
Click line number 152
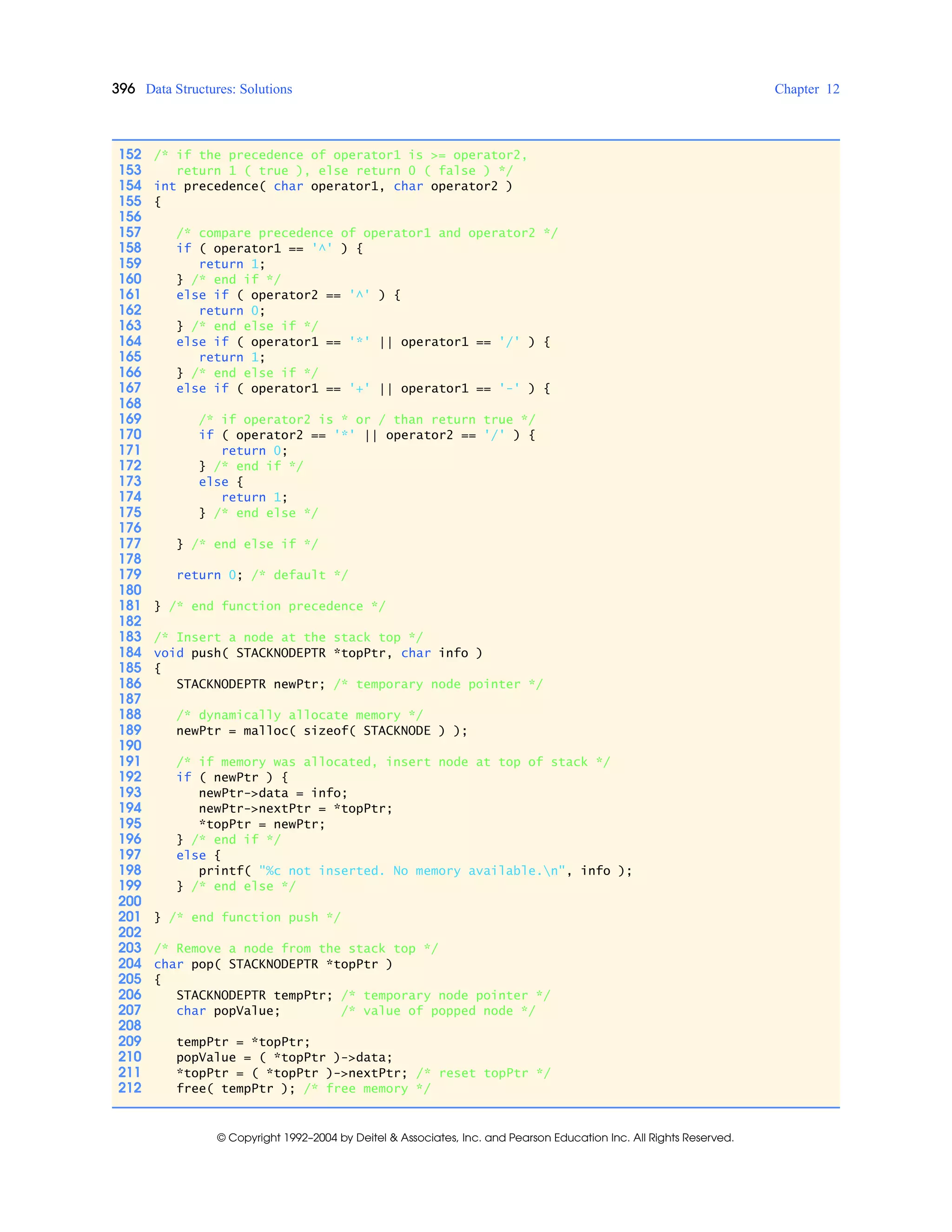pyautogui.click(x=130, y=154)
